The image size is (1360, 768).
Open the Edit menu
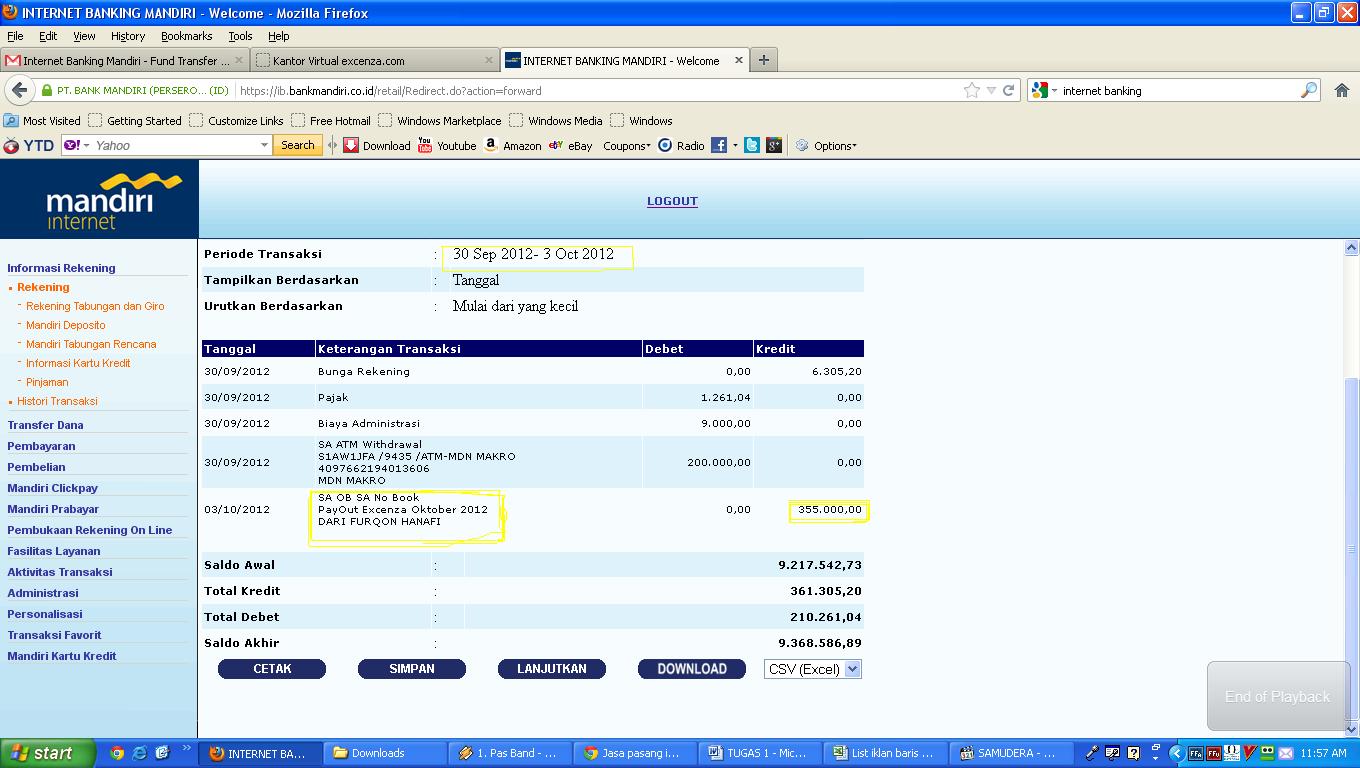tap(48, 36)
